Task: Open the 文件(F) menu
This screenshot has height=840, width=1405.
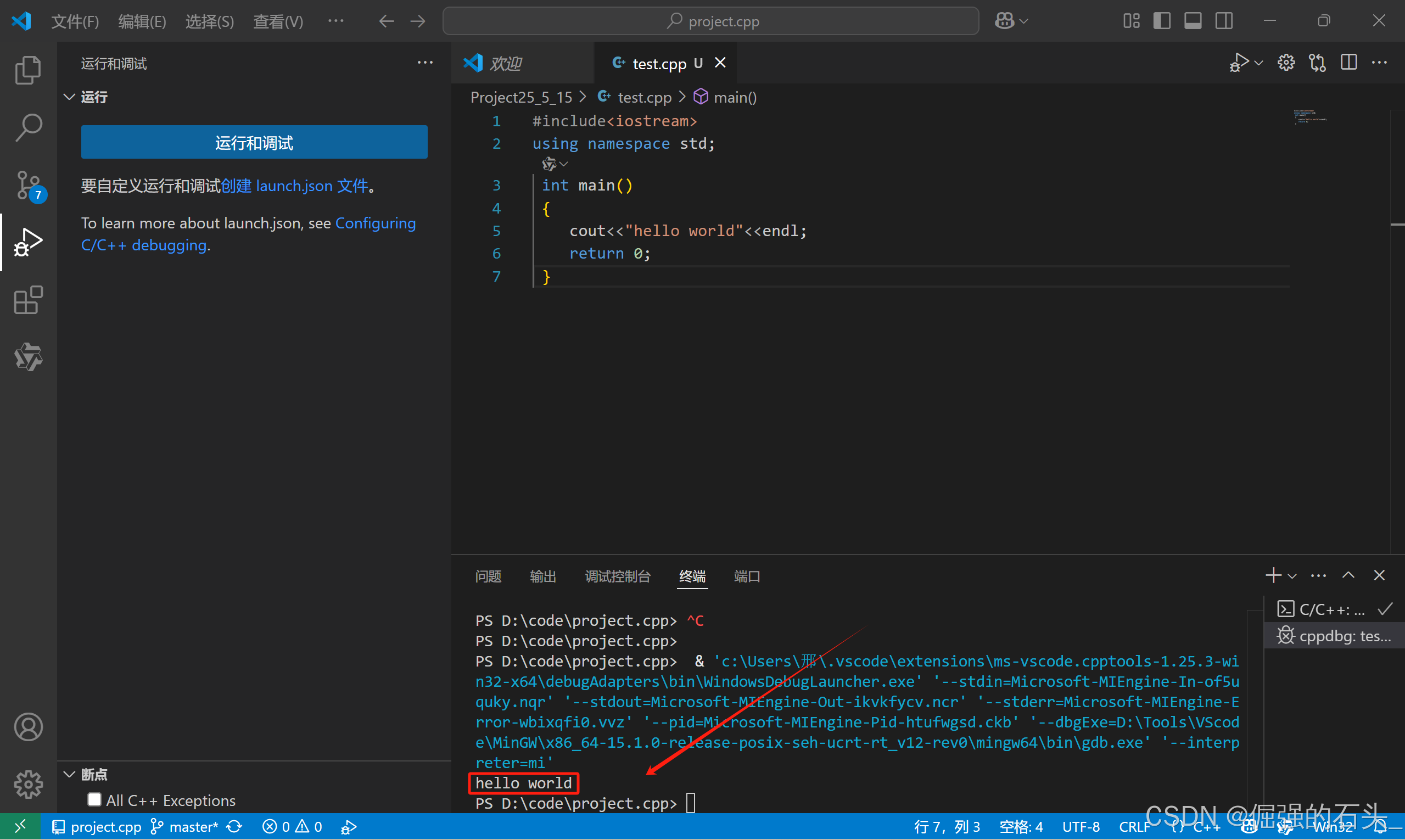Action: click(x=75, y=21)
